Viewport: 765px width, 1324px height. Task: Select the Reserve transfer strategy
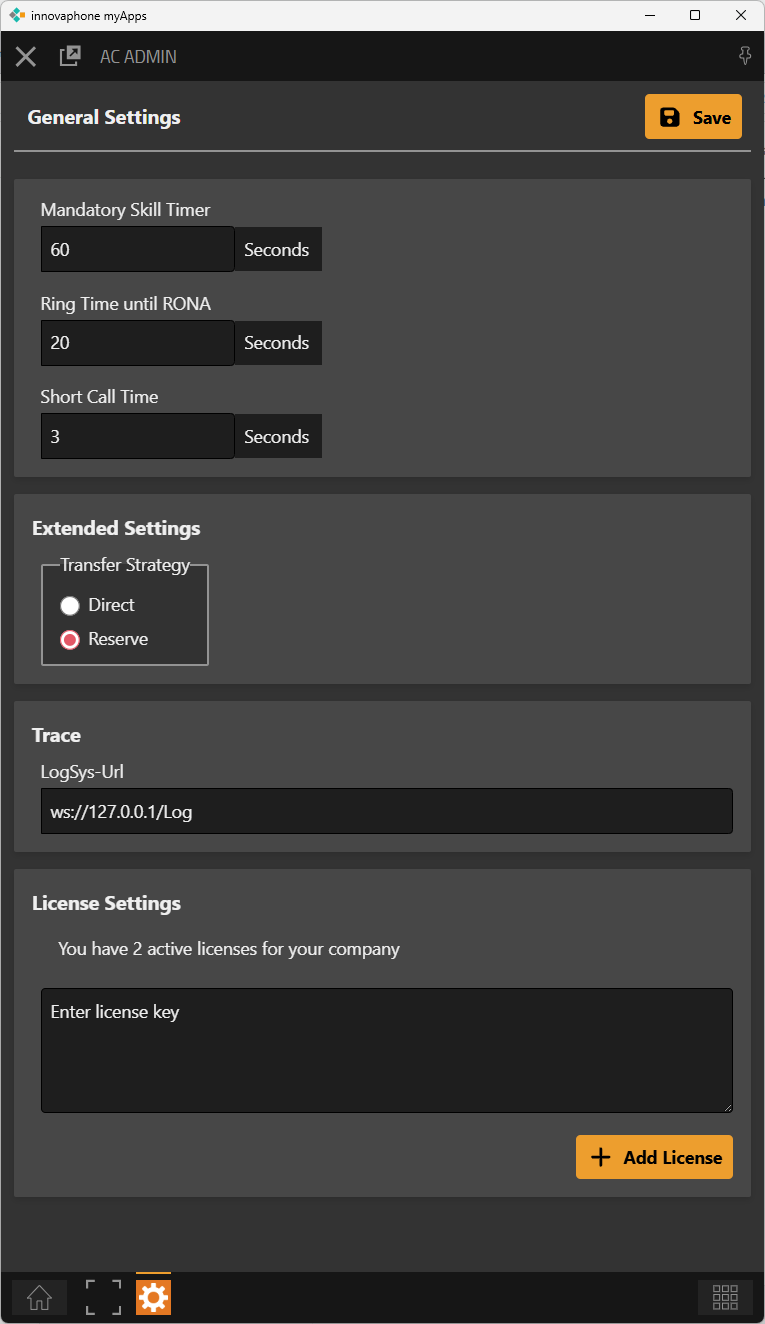70,640
